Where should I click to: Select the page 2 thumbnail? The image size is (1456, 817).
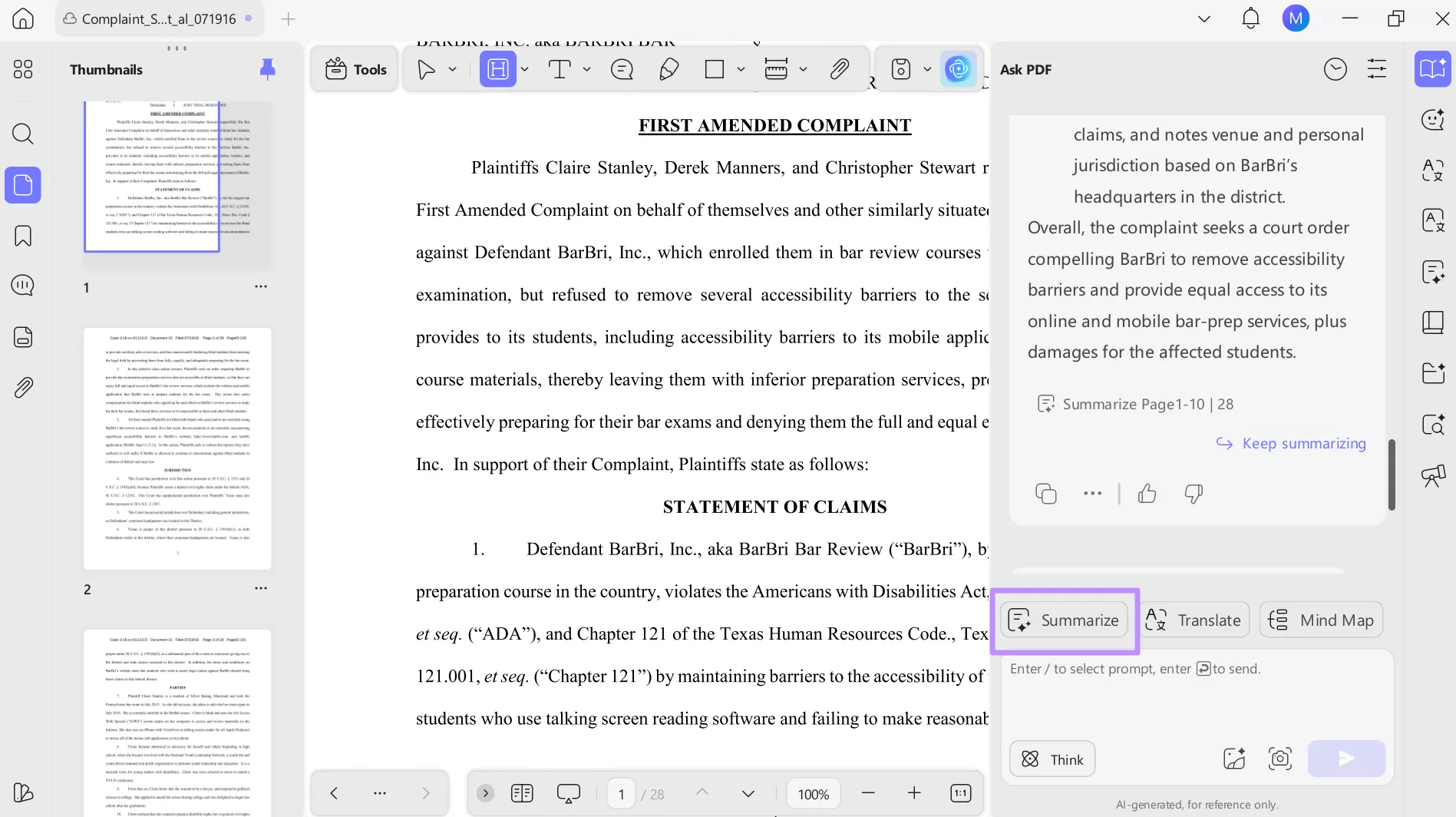tap(177, 448)
